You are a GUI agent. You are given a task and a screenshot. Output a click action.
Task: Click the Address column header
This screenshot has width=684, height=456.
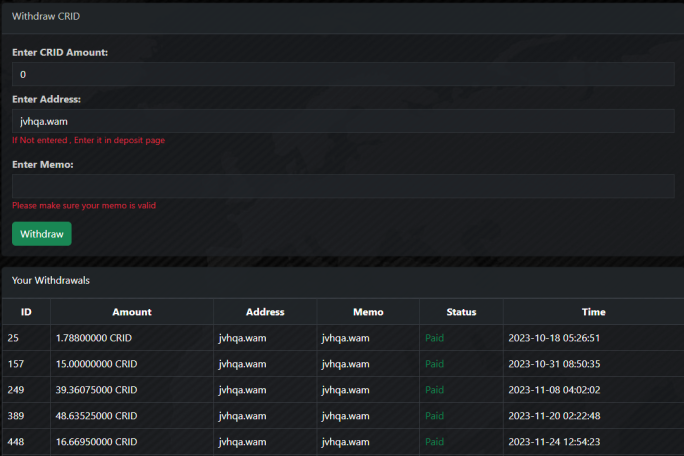pos(265,312)
